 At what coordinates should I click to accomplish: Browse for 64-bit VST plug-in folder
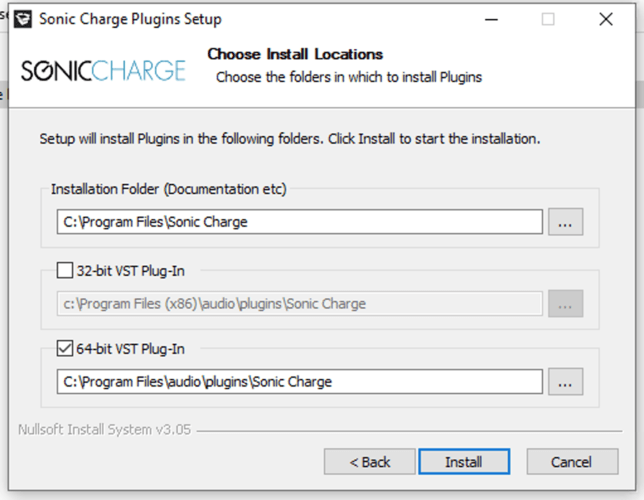point(566,382)
